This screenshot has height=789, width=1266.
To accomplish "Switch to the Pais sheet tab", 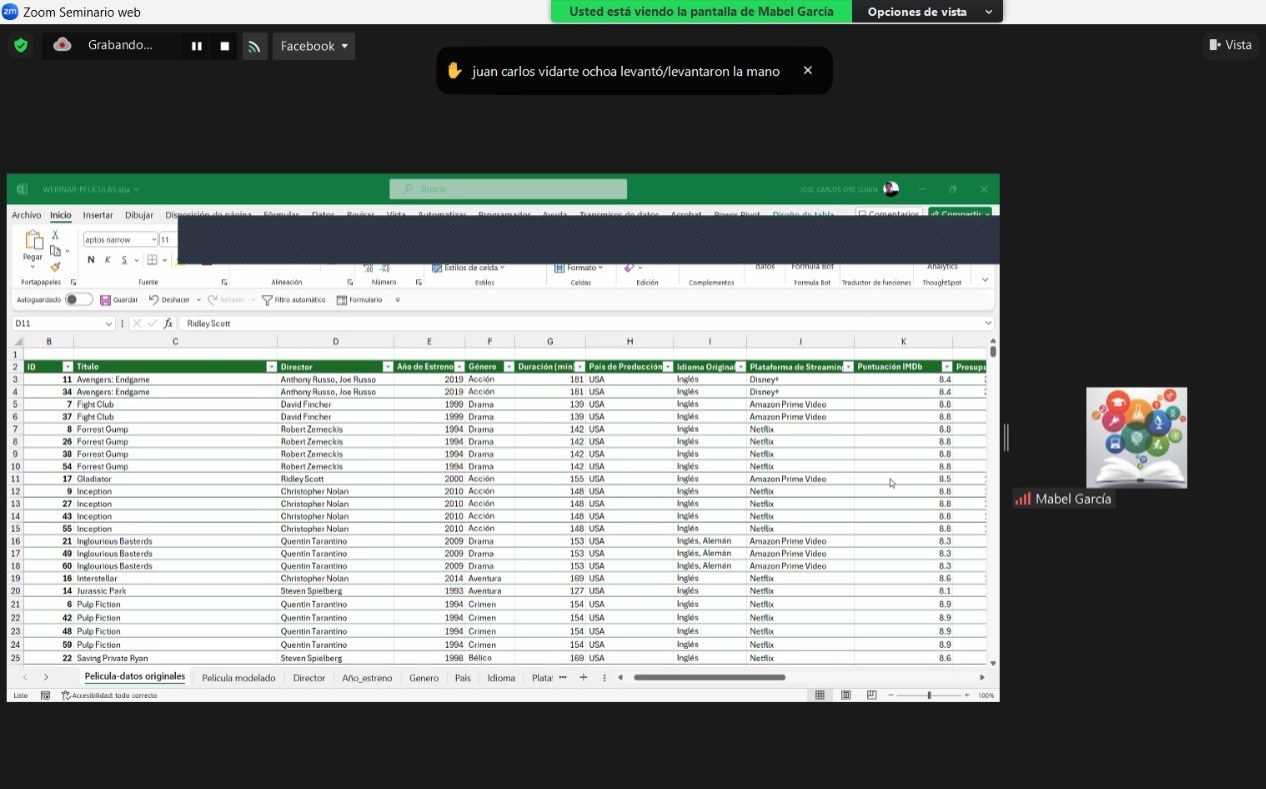I will [x=463, y=678].
